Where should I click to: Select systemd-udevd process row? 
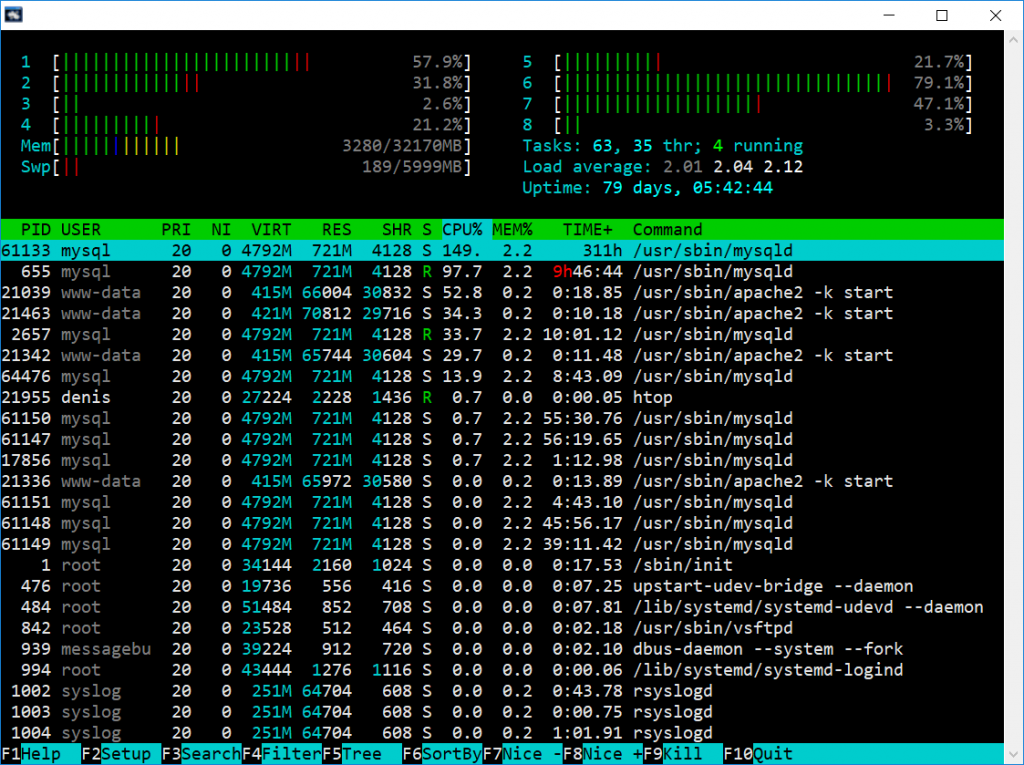point(502,607)
